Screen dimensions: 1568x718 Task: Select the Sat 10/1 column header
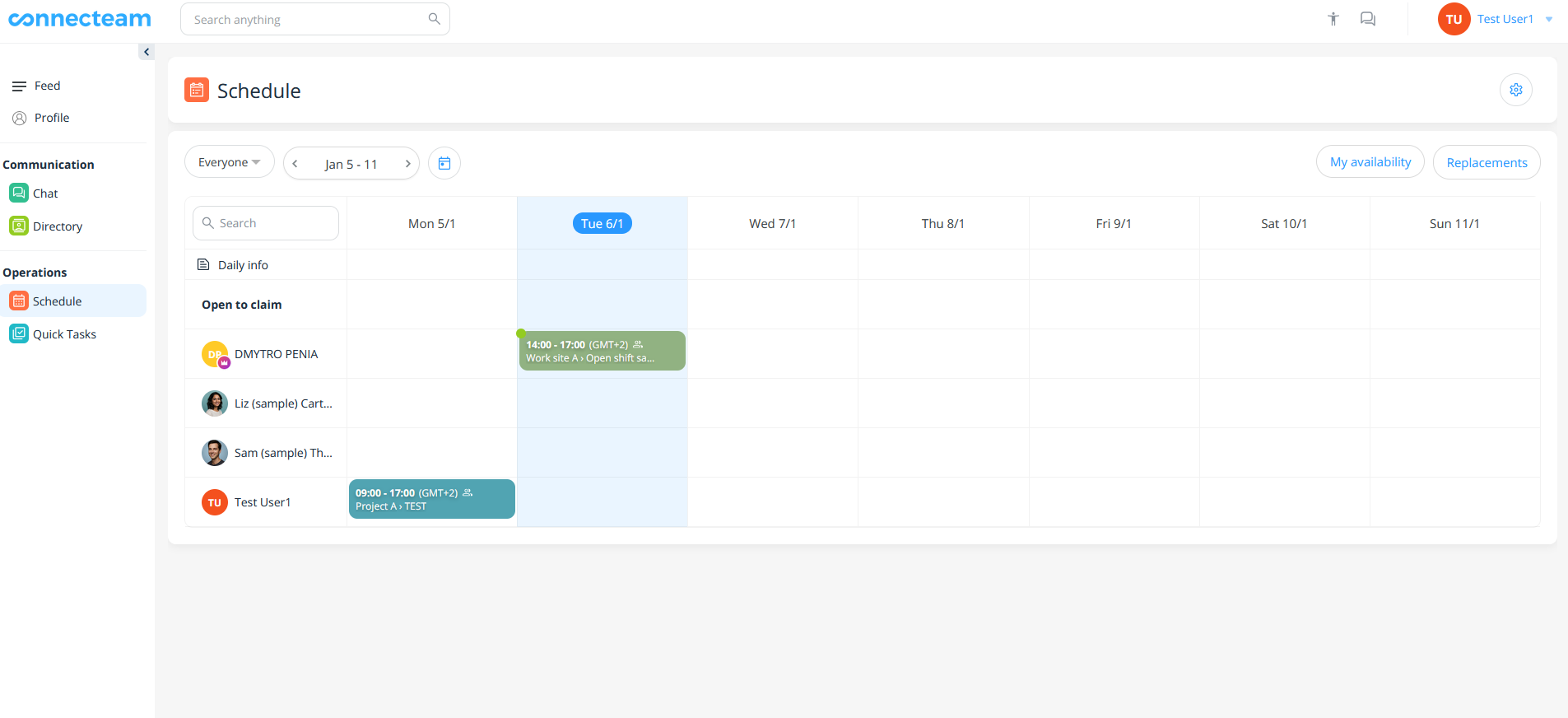point(1284,223)
